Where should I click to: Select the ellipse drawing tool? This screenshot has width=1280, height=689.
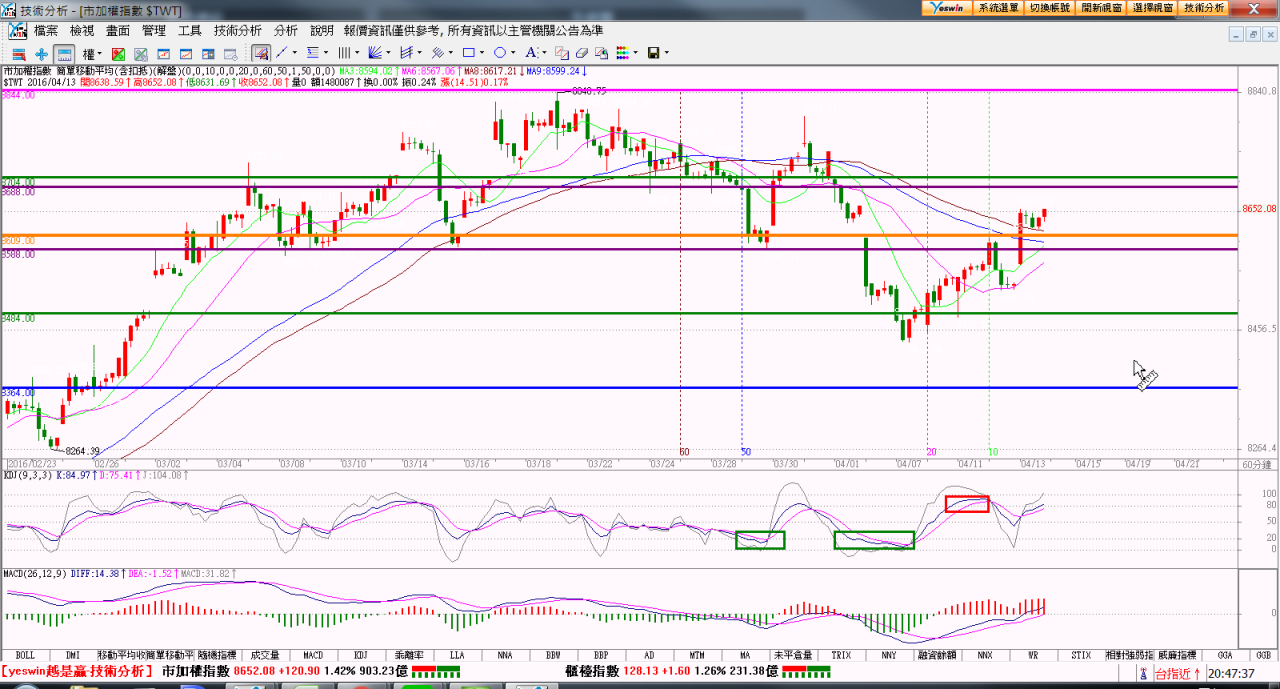coord(499,53)
